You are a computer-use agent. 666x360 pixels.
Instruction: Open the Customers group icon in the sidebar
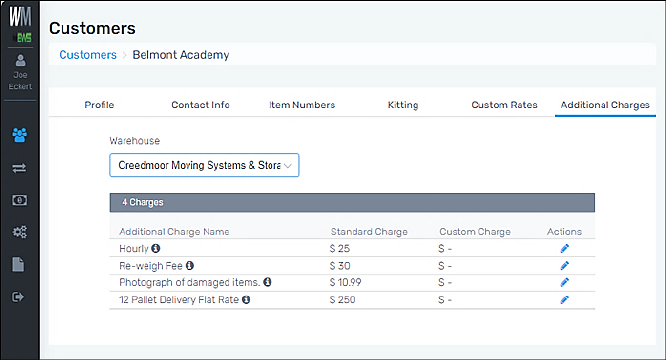click(x=20, y=135)
